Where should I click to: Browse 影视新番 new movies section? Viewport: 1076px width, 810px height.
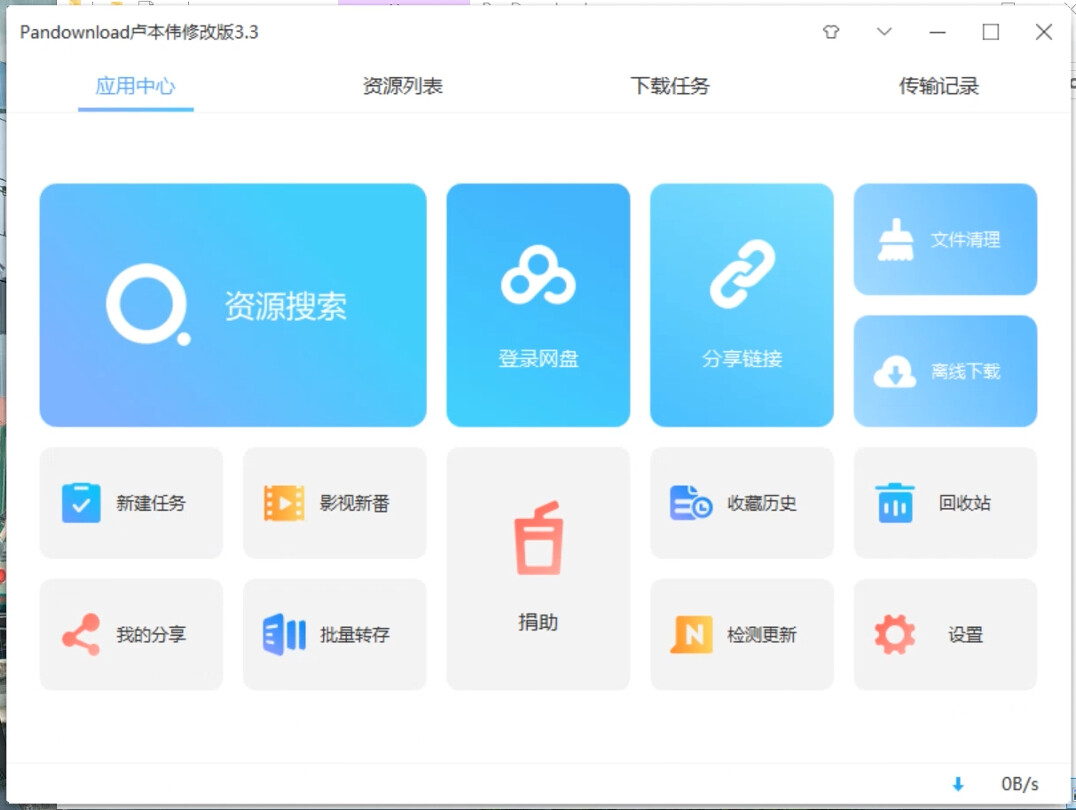pos(334,502)
